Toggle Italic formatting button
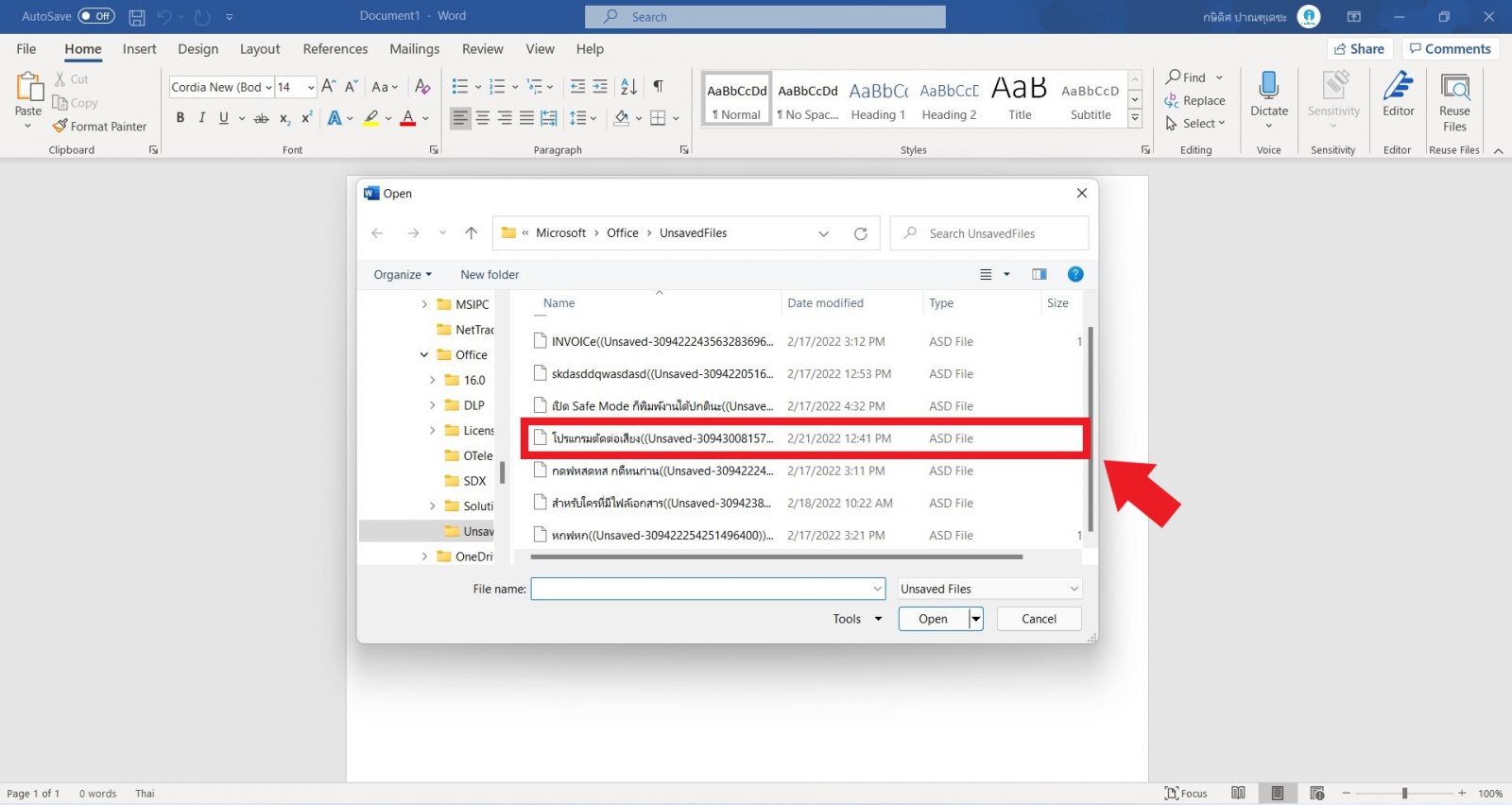 pyautogui.click(x=201, y=118)
